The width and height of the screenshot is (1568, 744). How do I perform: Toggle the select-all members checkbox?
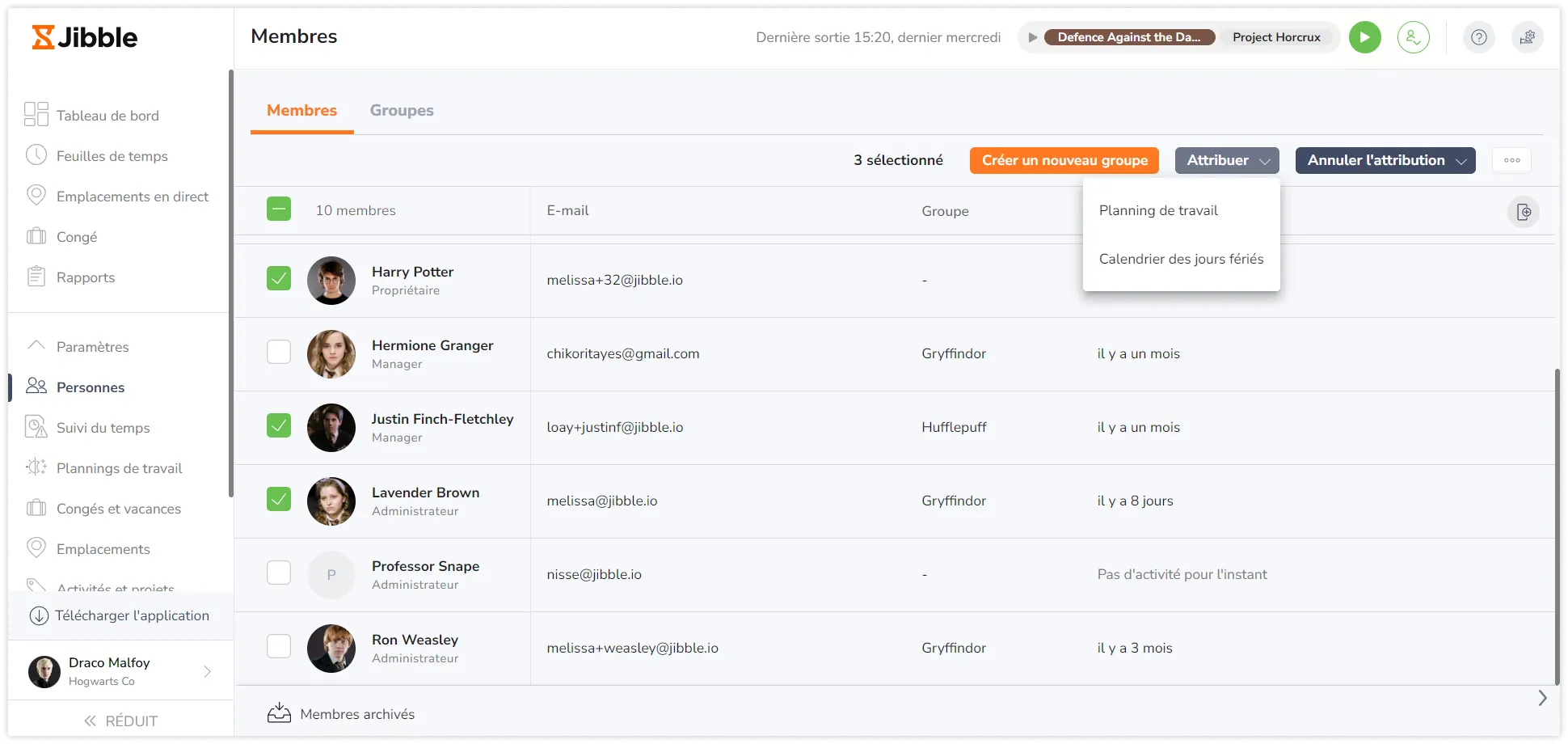(x=279, y=209)
